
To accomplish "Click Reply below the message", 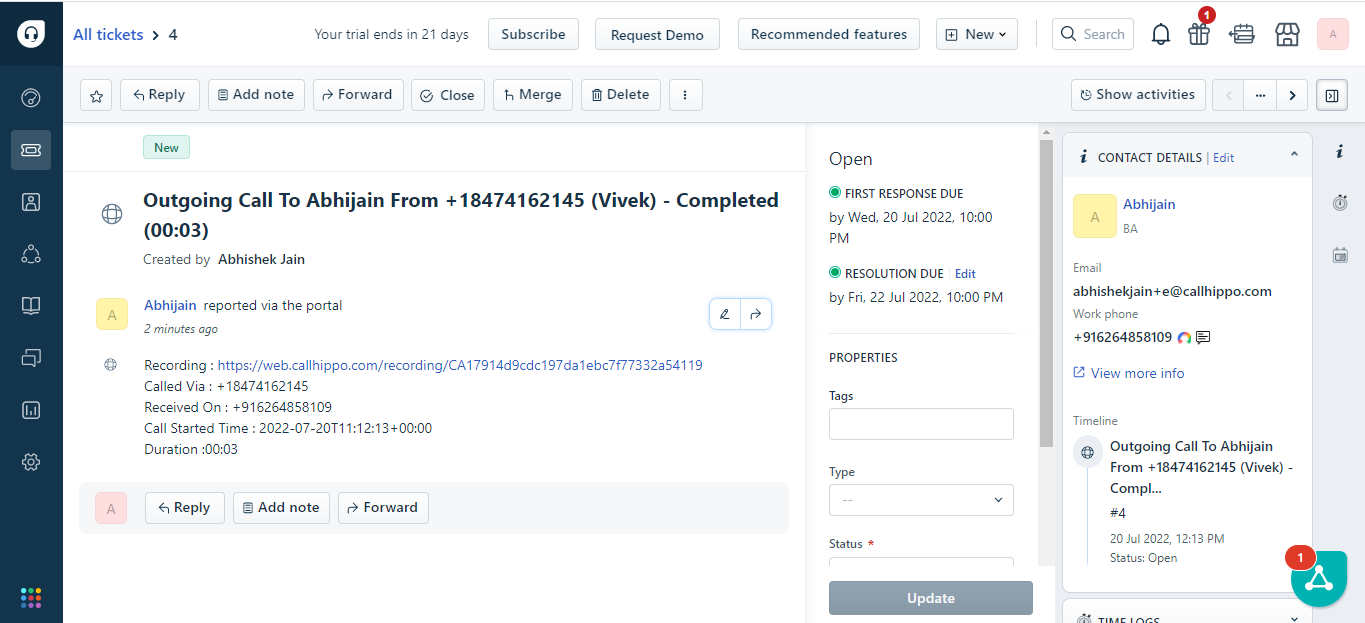I will pyautogui.click(x=185, y=508).
